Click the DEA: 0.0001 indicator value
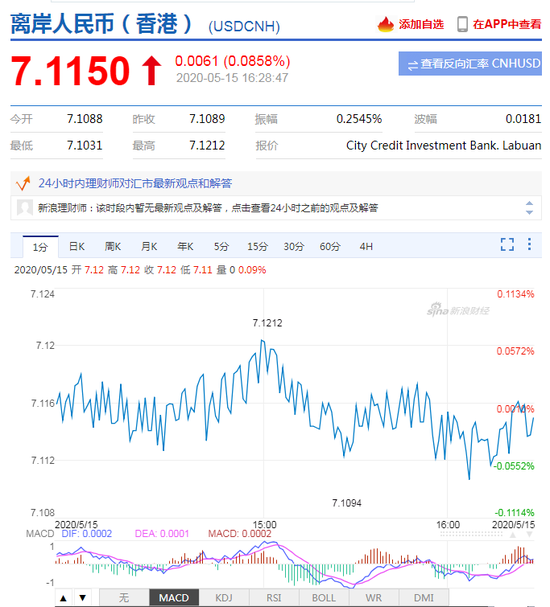550x607 pixels. [162, 533]
